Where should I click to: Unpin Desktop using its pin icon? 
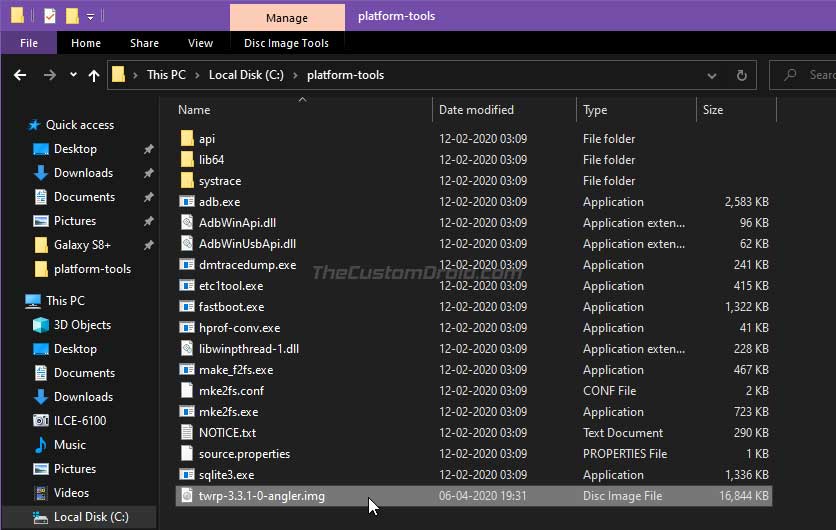pyautogui.click(x=148, y=149)
